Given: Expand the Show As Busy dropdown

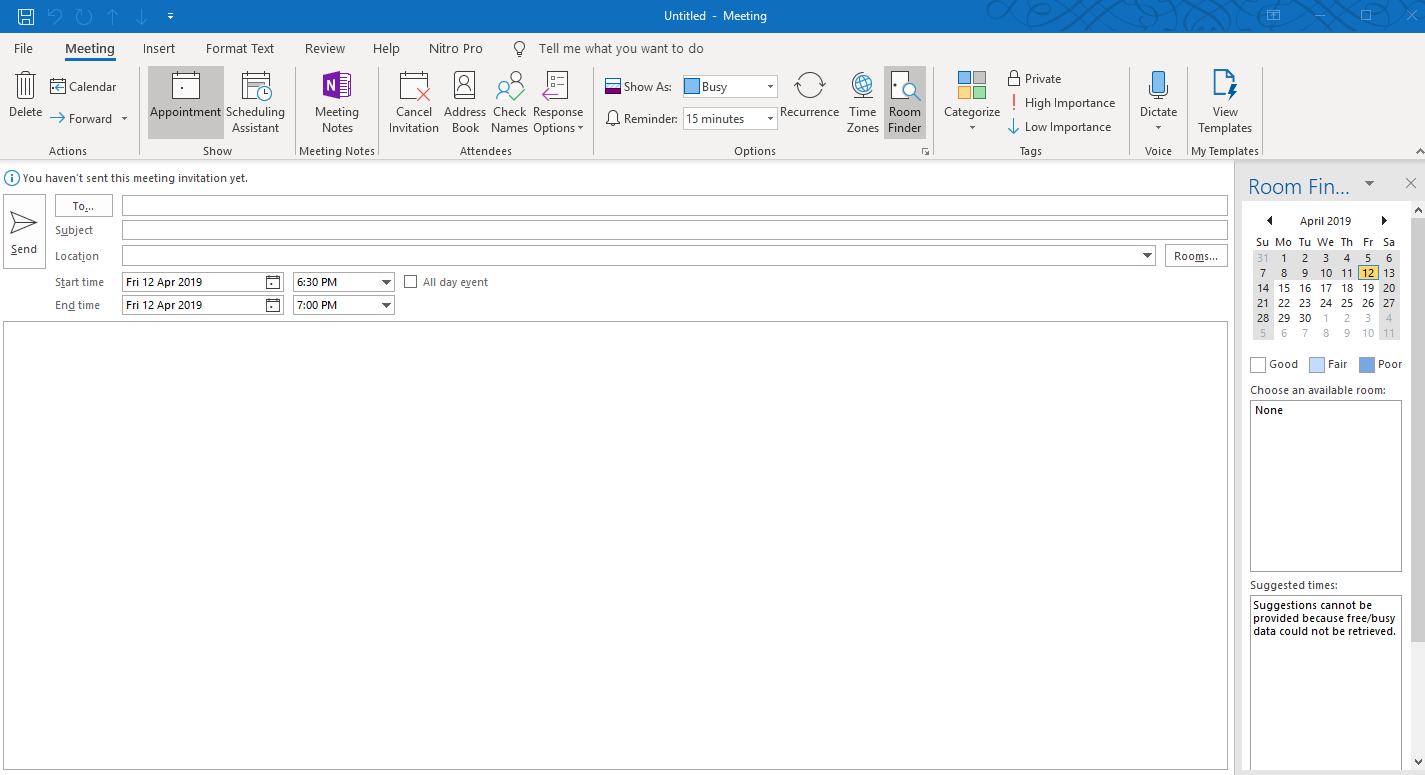Looking at the screenshot, I should point(770,87).
